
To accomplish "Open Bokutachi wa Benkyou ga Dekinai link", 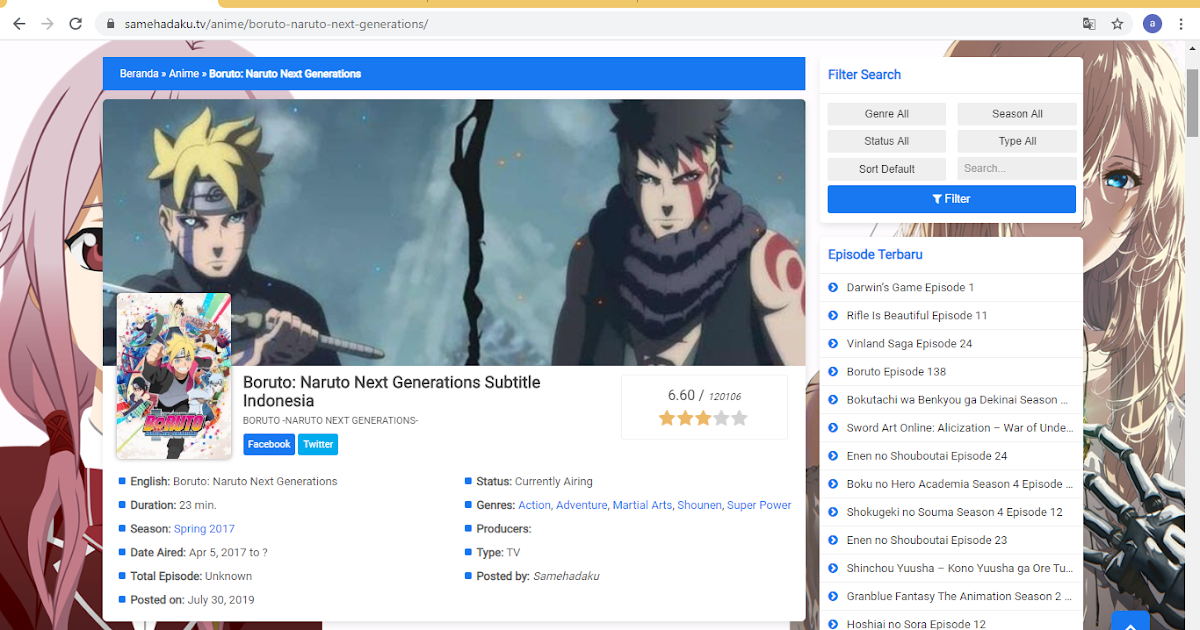I will point(957,400).
